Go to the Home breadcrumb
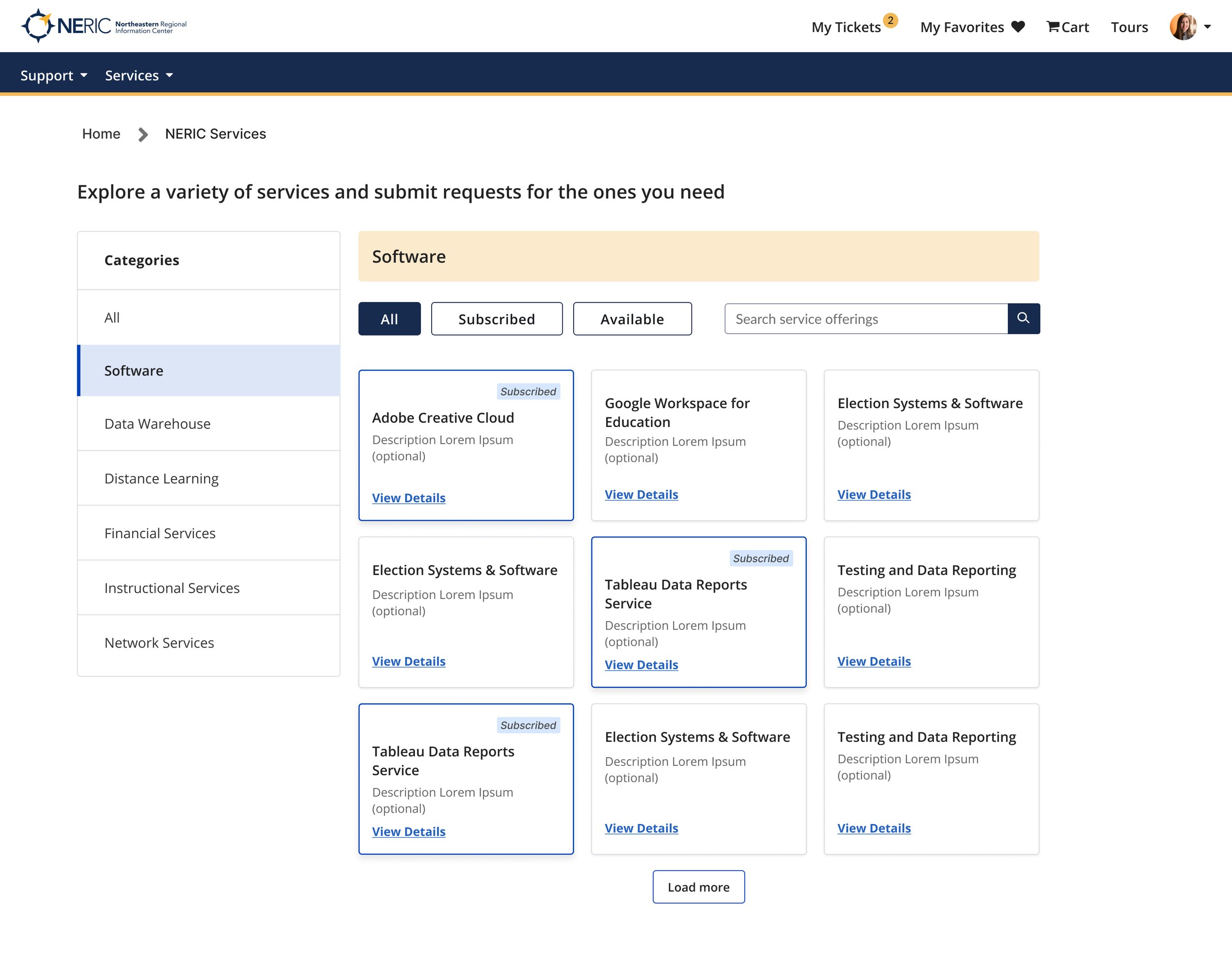The image size is (1232, 966). (x=101, y=134)
